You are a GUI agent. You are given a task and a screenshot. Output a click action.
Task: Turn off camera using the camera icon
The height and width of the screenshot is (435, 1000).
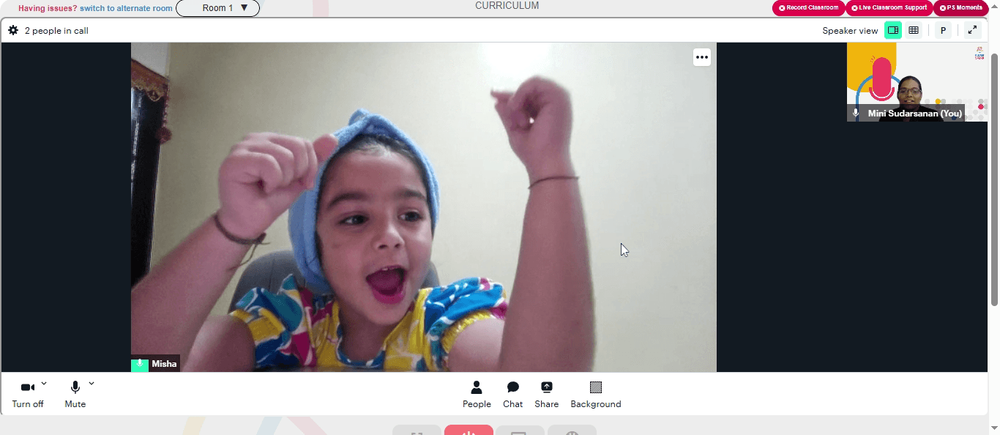pos(27,388)
